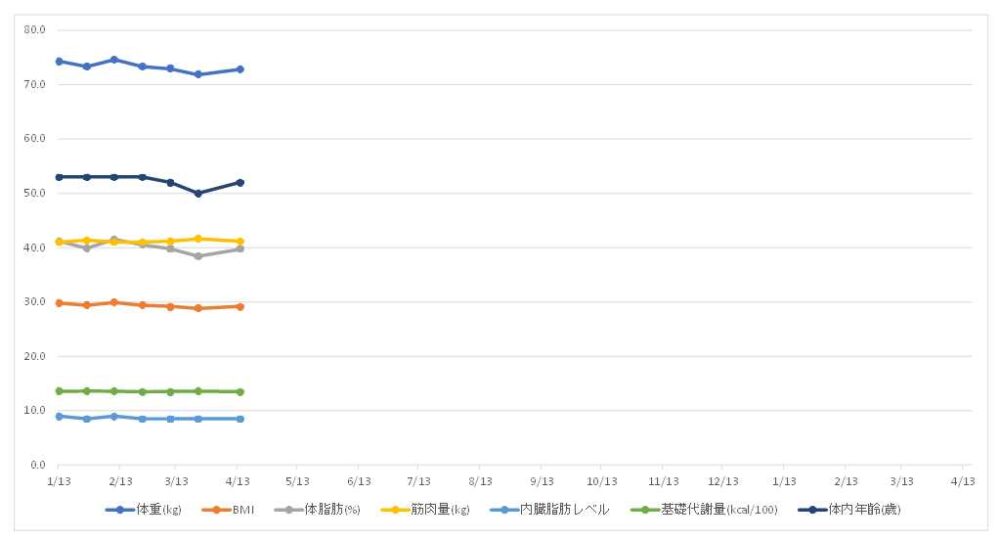Click the 0.0 vertical axis label
This screenshot has height=540, width=1000.
point(38,465)
